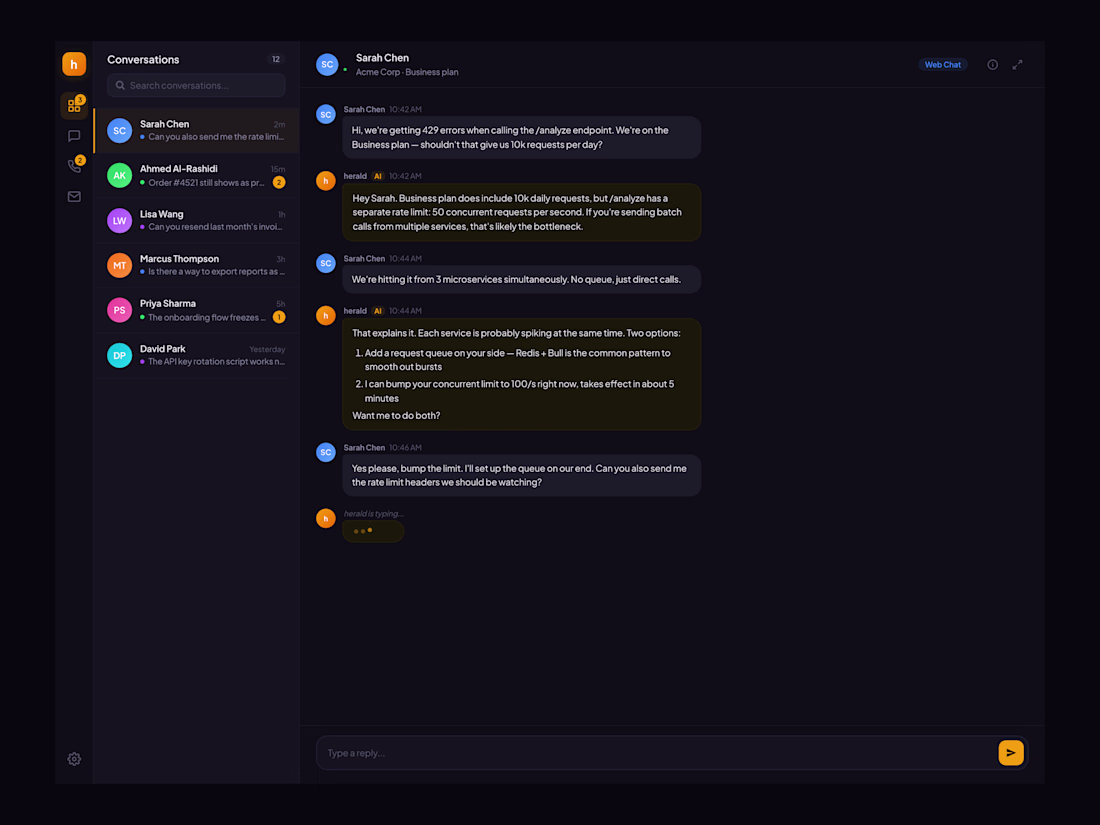Click the 10:46 AM message timestamp
The width and height of the screenshot is (1100, 825).
405,448
